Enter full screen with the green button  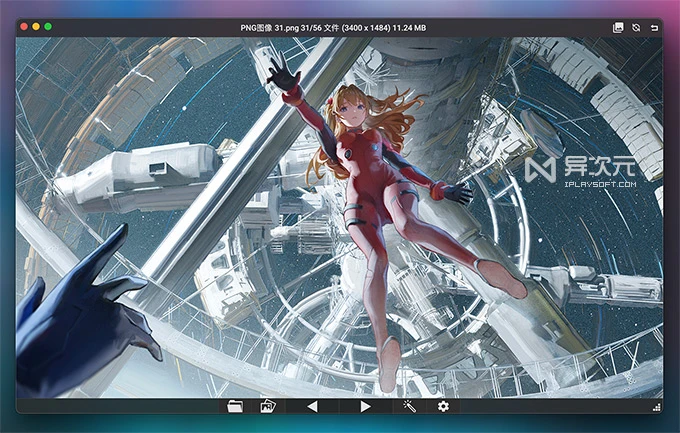coord(48,27)
